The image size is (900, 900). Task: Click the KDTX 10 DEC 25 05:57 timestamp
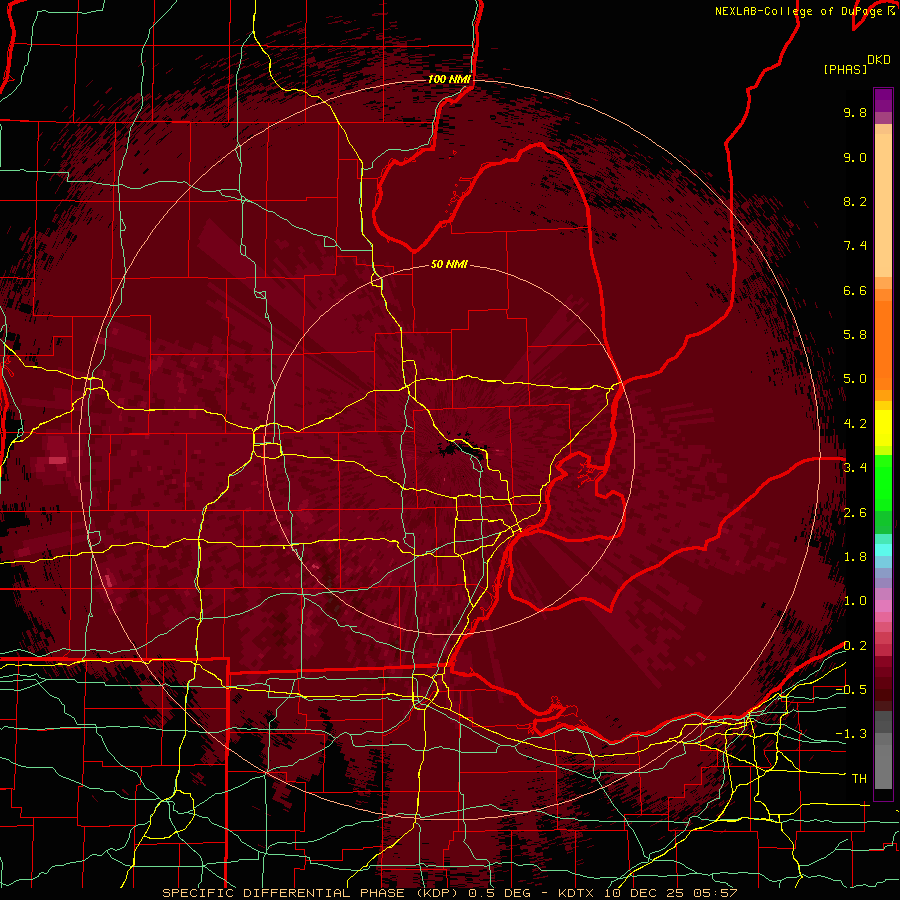point(648,893)
